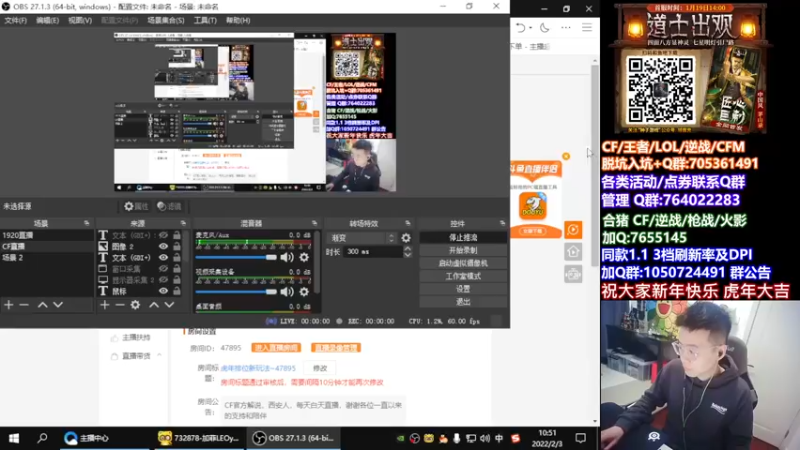Mute 麦克风/Aux using its speaker icon

(x=287, y=257)
